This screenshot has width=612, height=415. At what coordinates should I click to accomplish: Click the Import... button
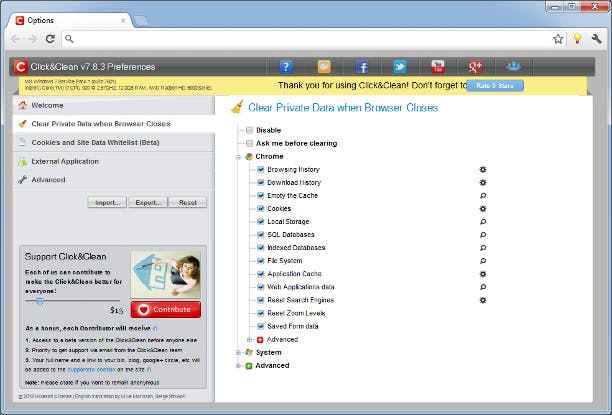tap(107, 203)
